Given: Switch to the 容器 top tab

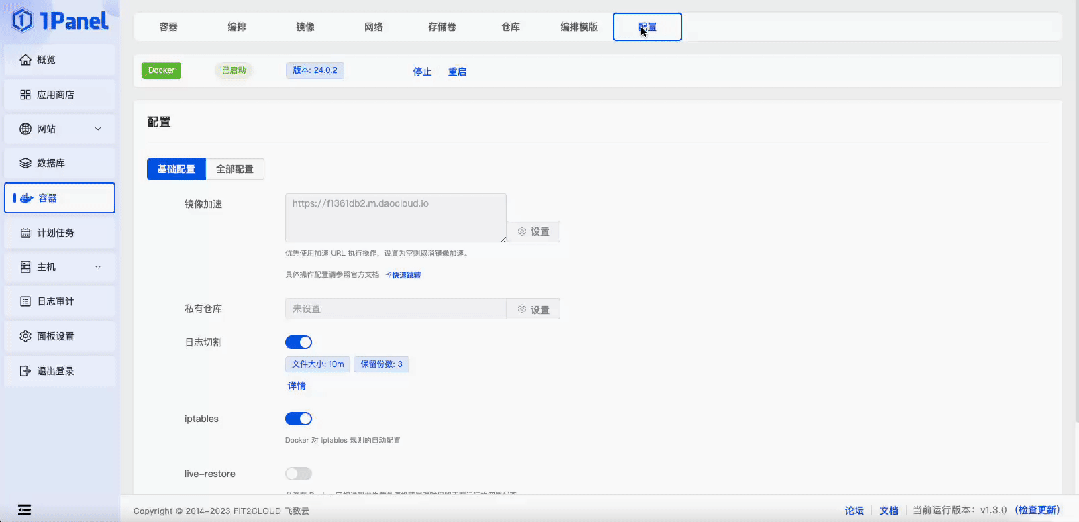Looking at the screenshot, I should [169, 28].
